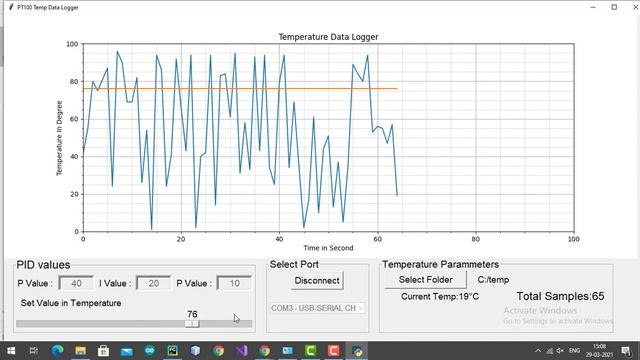Open Task View on the taskbar

[x=34, y=351]
